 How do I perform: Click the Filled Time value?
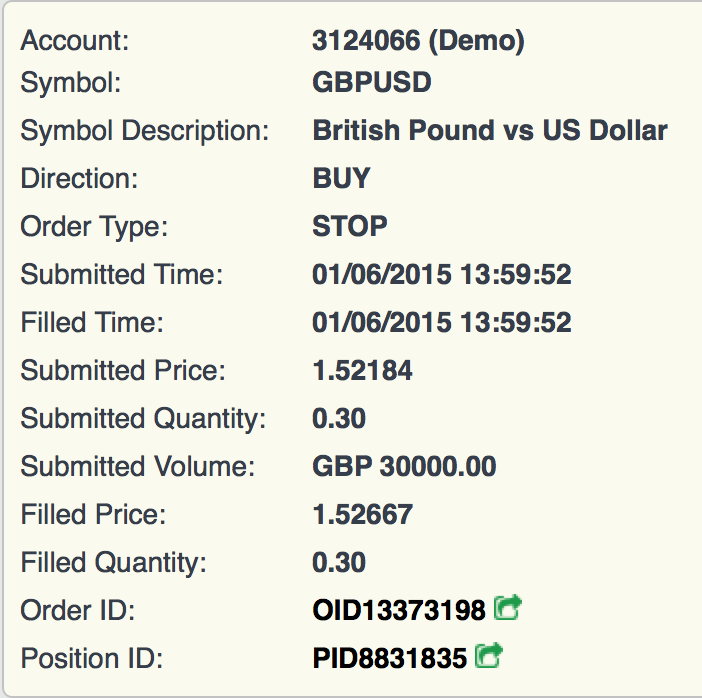click(x=441, y=322)
